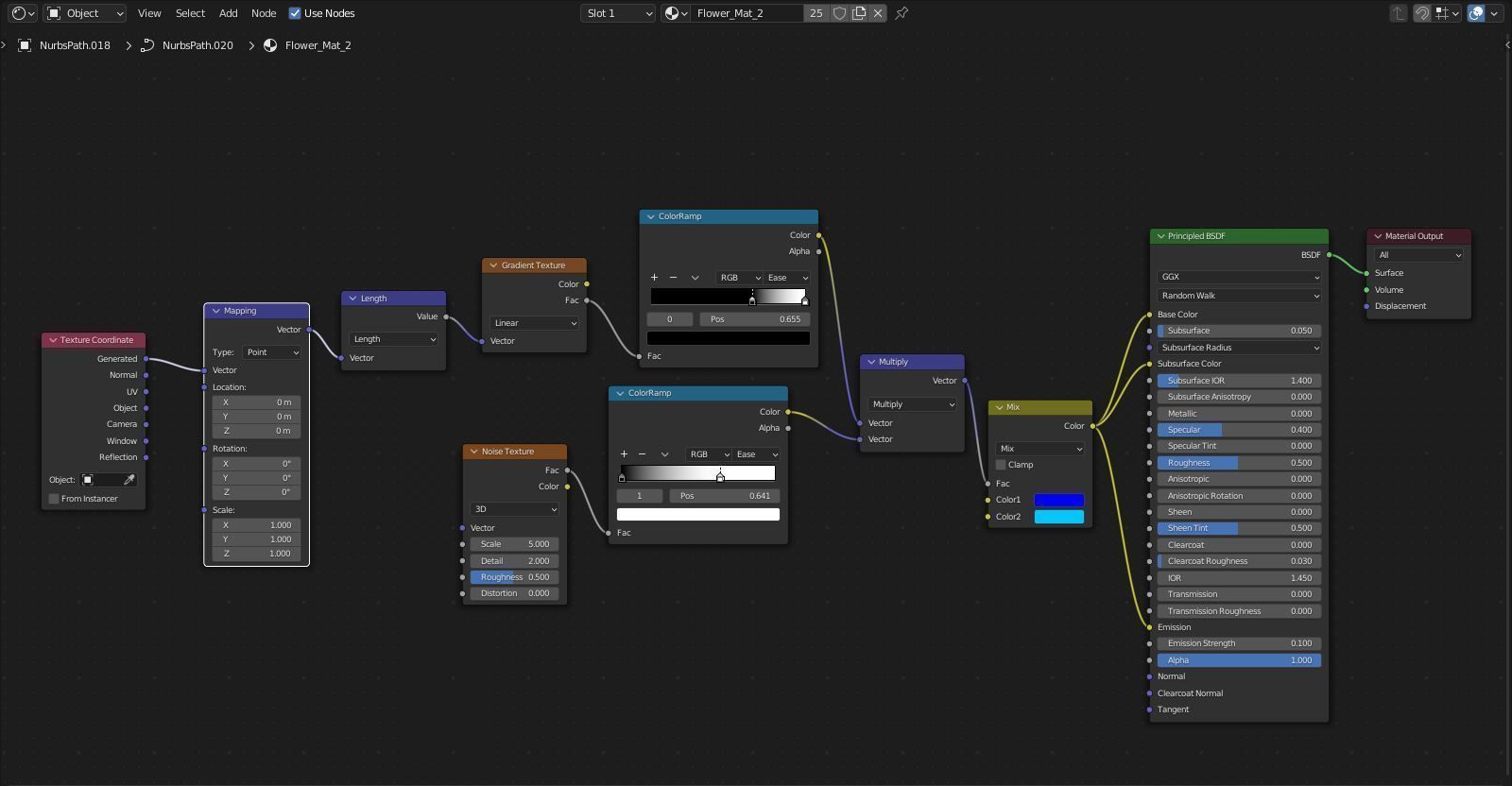The width and height of the screenshot is (1512, 786).
Task: Open the GGX distribution dropdown
Action: [1239, 277]
